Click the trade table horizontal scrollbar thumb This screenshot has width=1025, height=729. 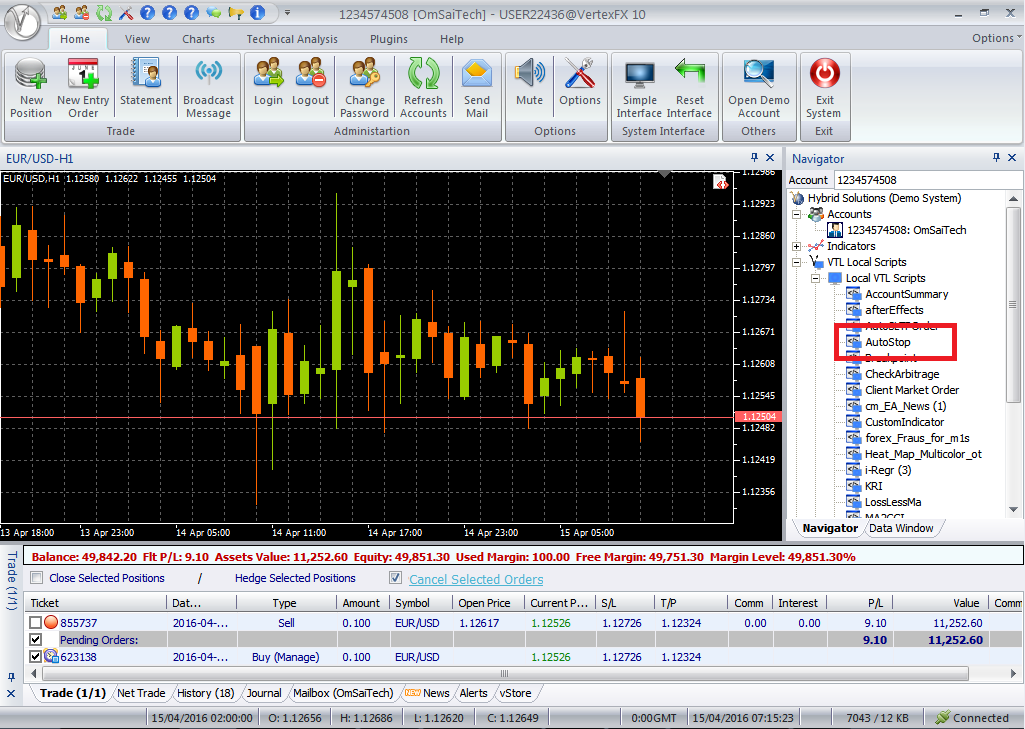pyautogui.click(x=505, y=673)
